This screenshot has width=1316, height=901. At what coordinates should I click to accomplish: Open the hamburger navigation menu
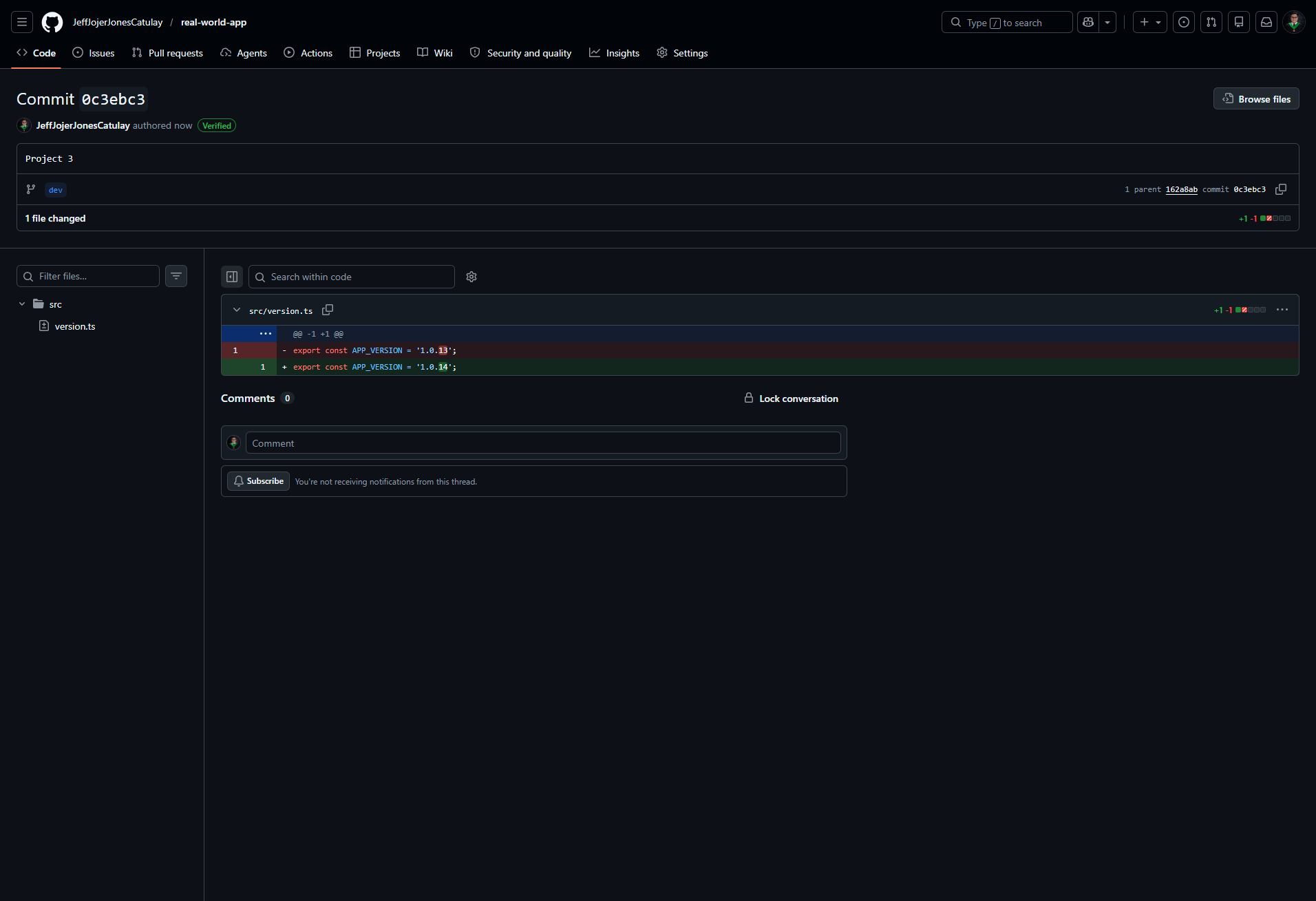coord(22,22)
